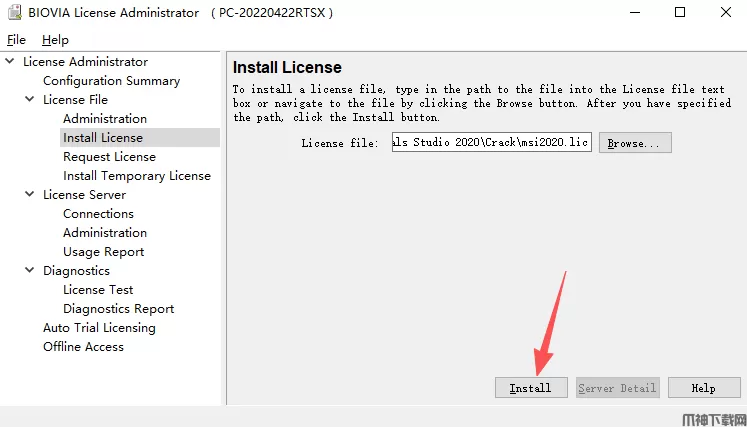This screenshot has height=427, width=747.
Task: Click the Help button at bottom right
Action: [x=704, y=388]
